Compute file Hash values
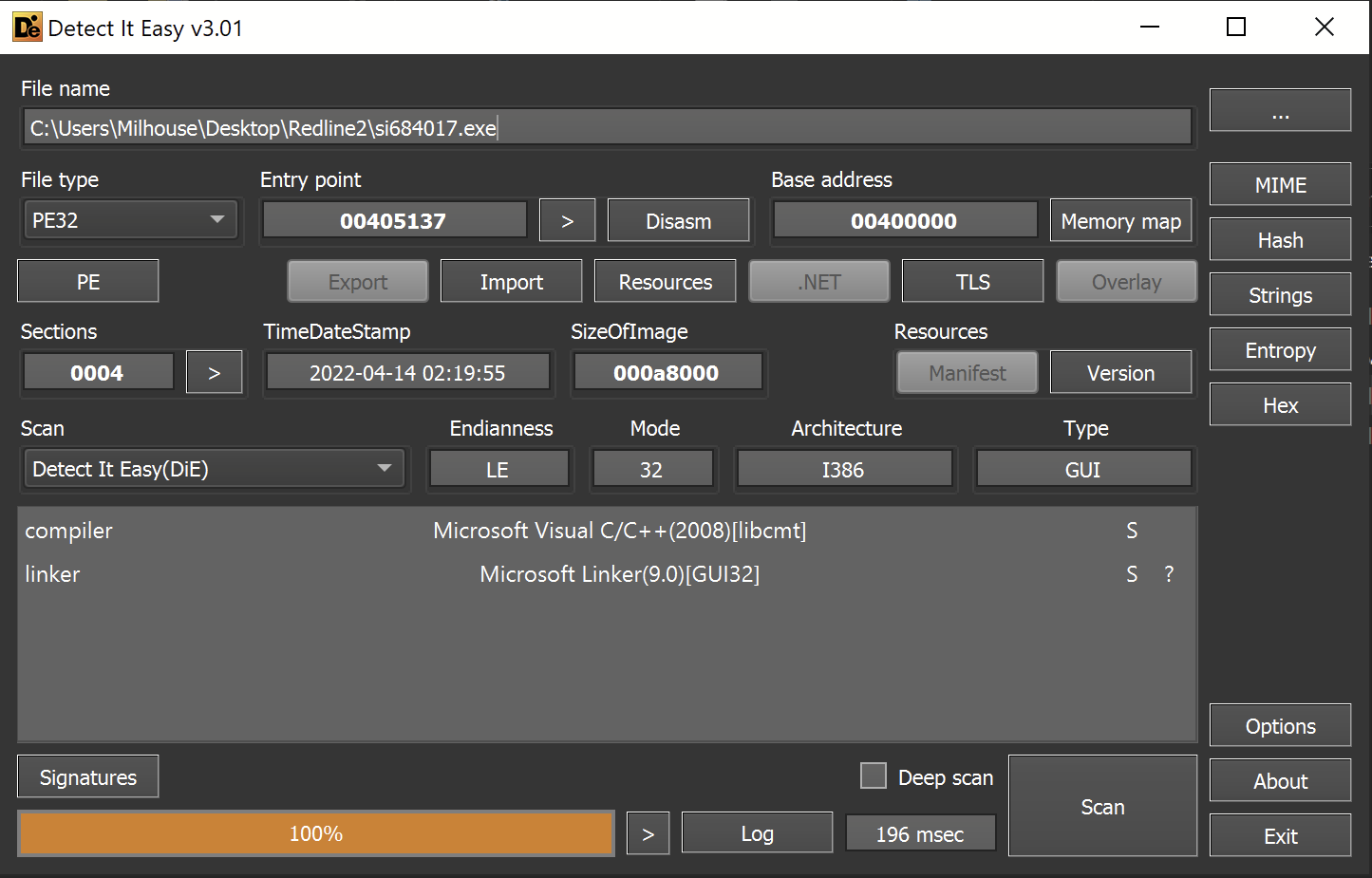1372x878 pixels. [1279, 239]
